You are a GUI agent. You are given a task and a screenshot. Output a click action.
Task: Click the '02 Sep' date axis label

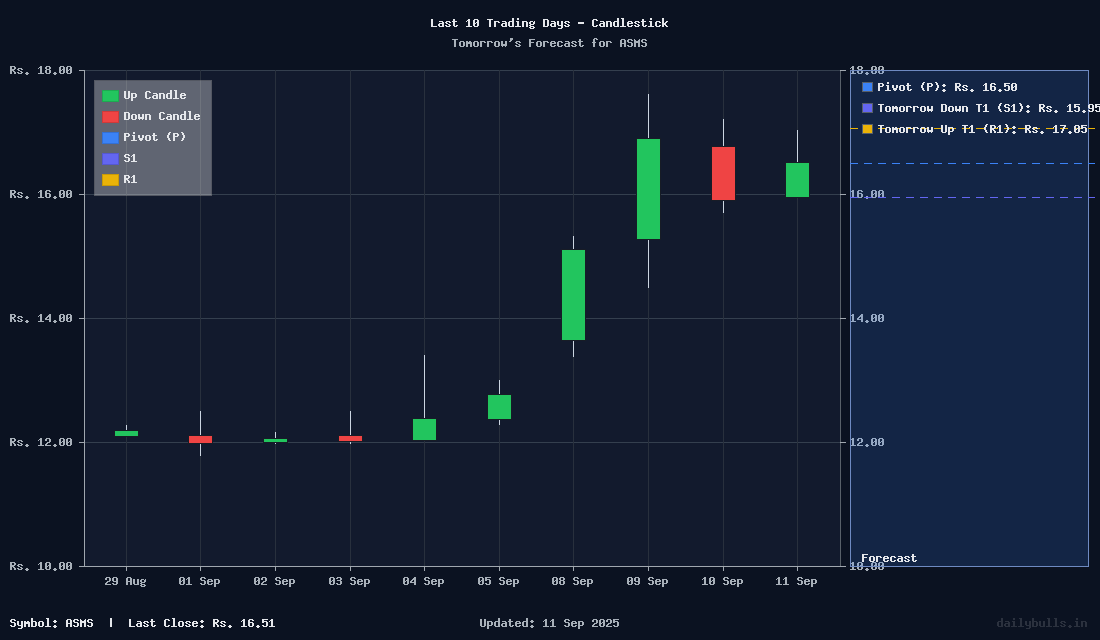point(274,581)
